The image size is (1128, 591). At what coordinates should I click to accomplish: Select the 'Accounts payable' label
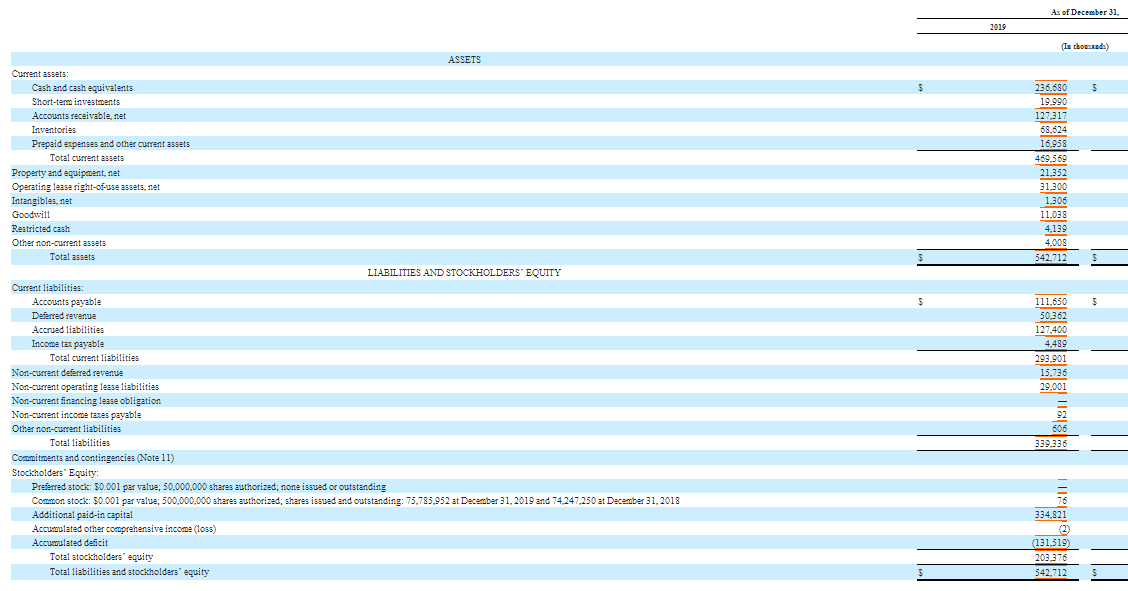click(66, 302)
